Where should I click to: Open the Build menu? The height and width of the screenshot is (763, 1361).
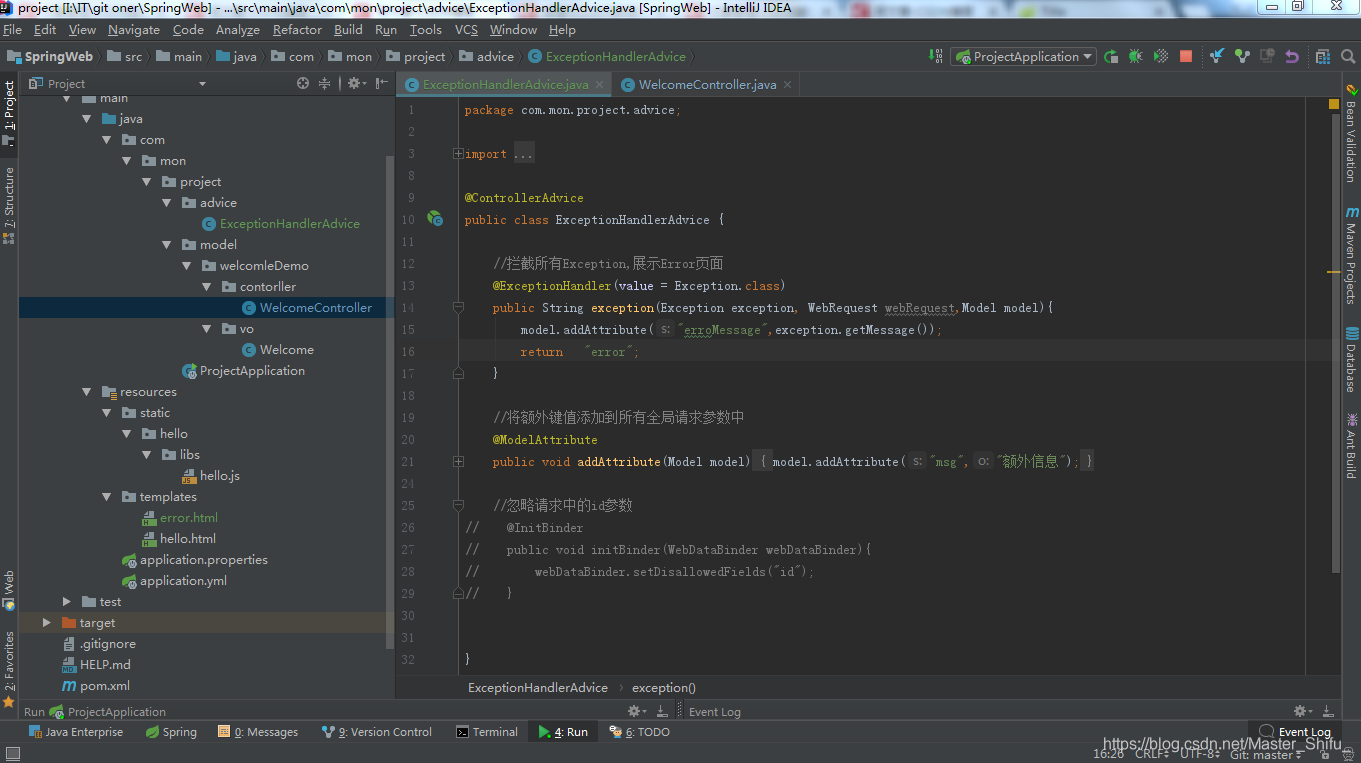[x=348, y=30]
